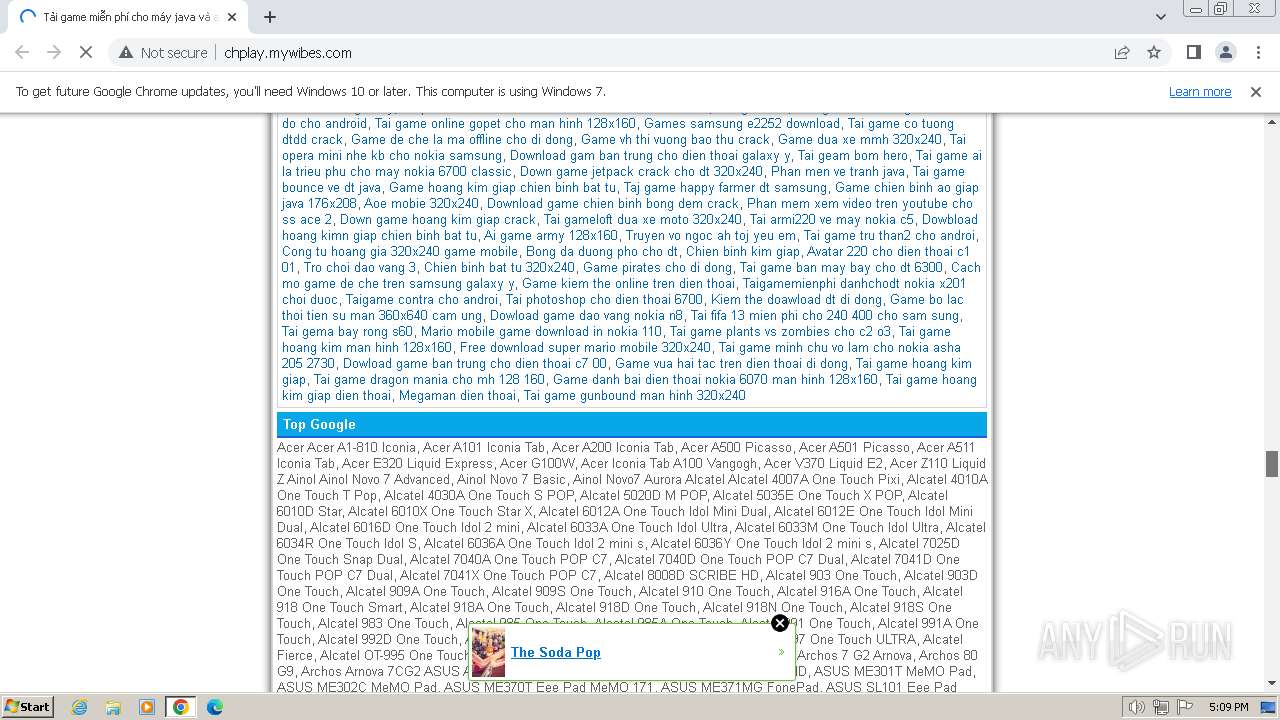Open Download game jetpack crack link
The height and width of the screenshot is (720, 1280).
[641, 171]
